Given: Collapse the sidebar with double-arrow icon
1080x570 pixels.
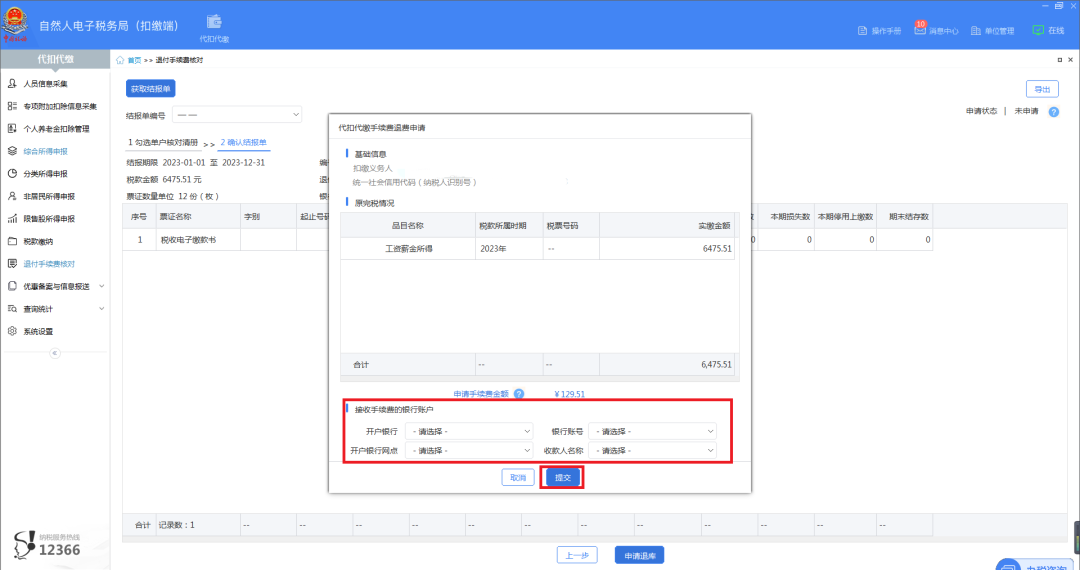Looking at the screenshot, I should point(54,353).
